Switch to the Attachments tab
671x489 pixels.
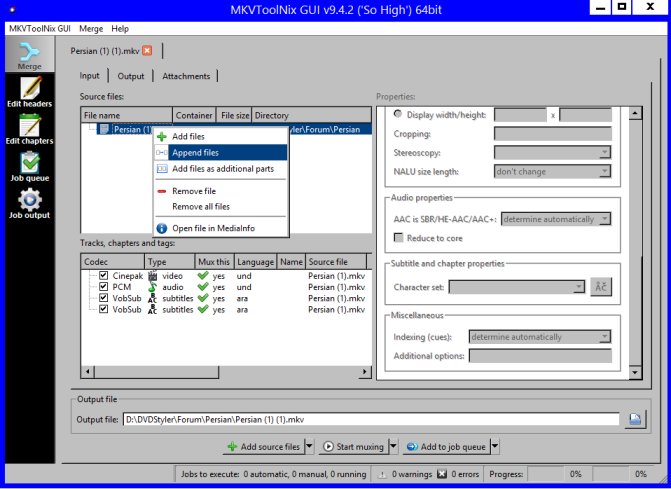coord(186,76)
